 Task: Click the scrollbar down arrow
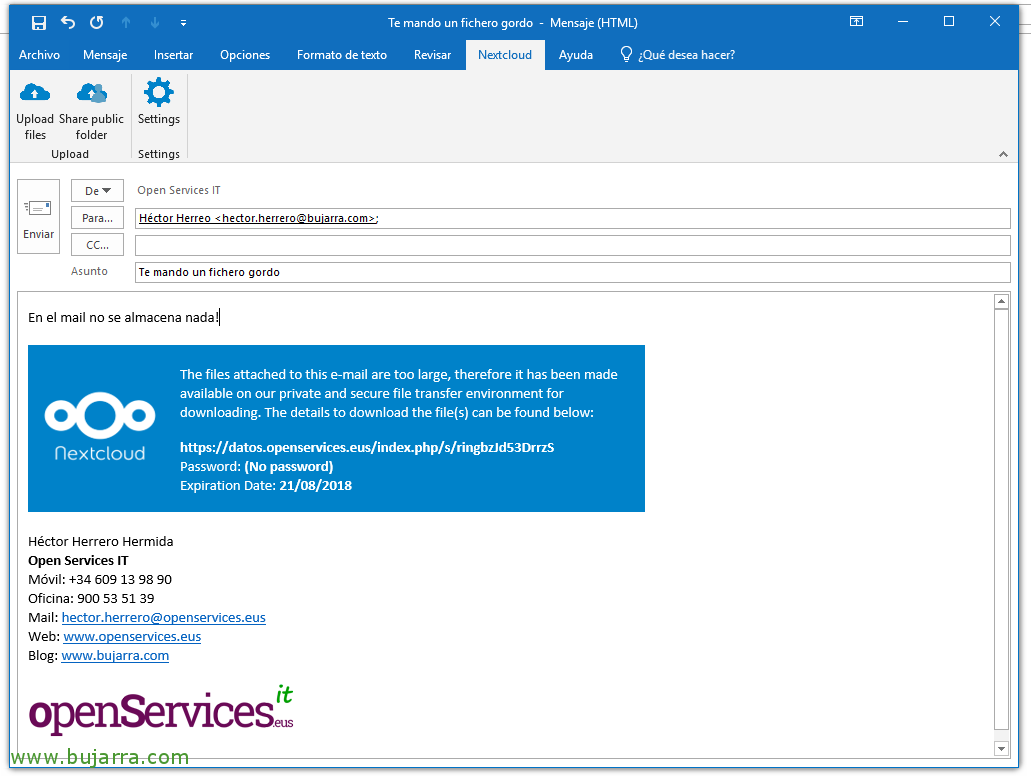[1001, 749]
